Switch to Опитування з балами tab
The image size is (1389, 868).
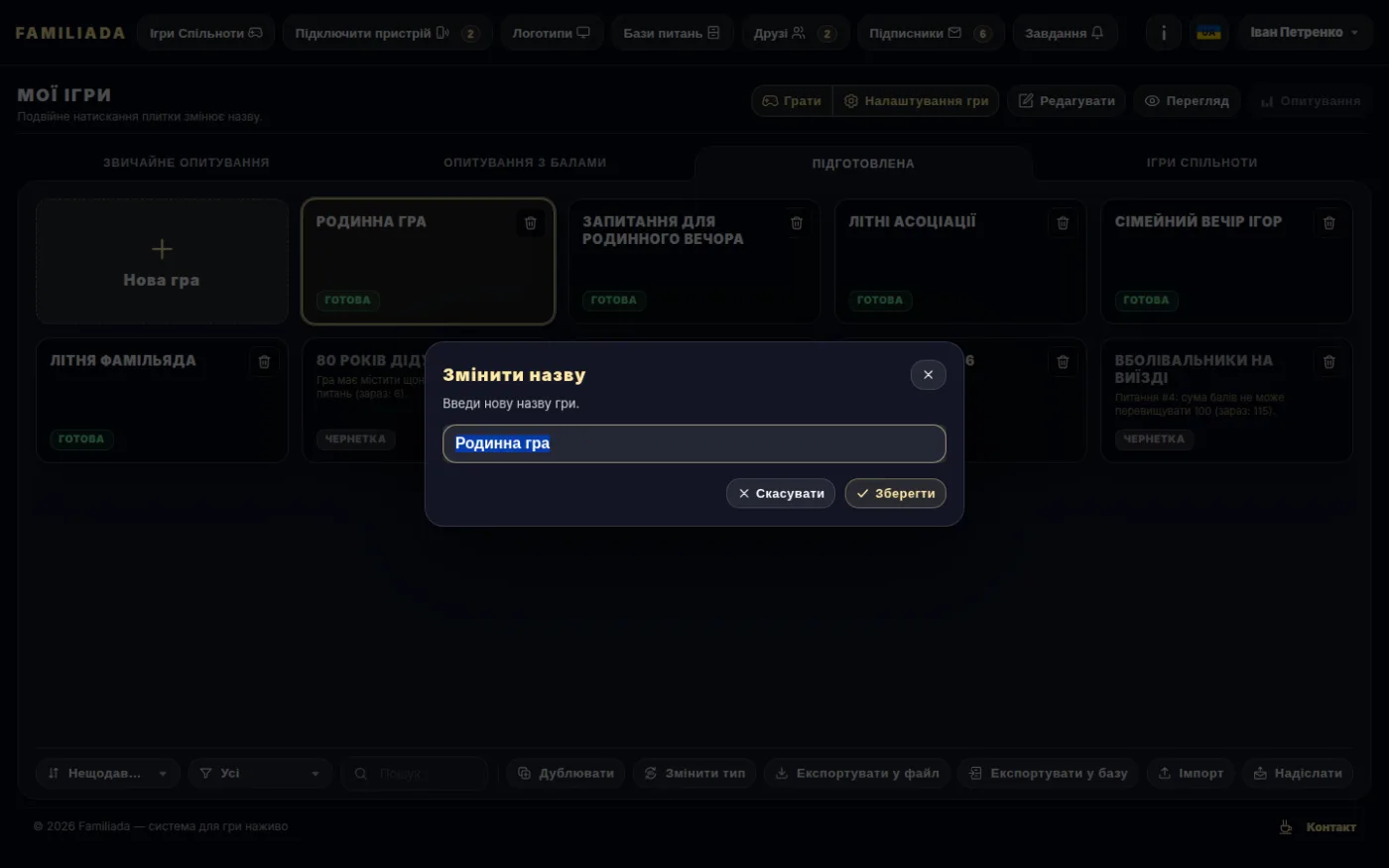[x=525, y=163]
